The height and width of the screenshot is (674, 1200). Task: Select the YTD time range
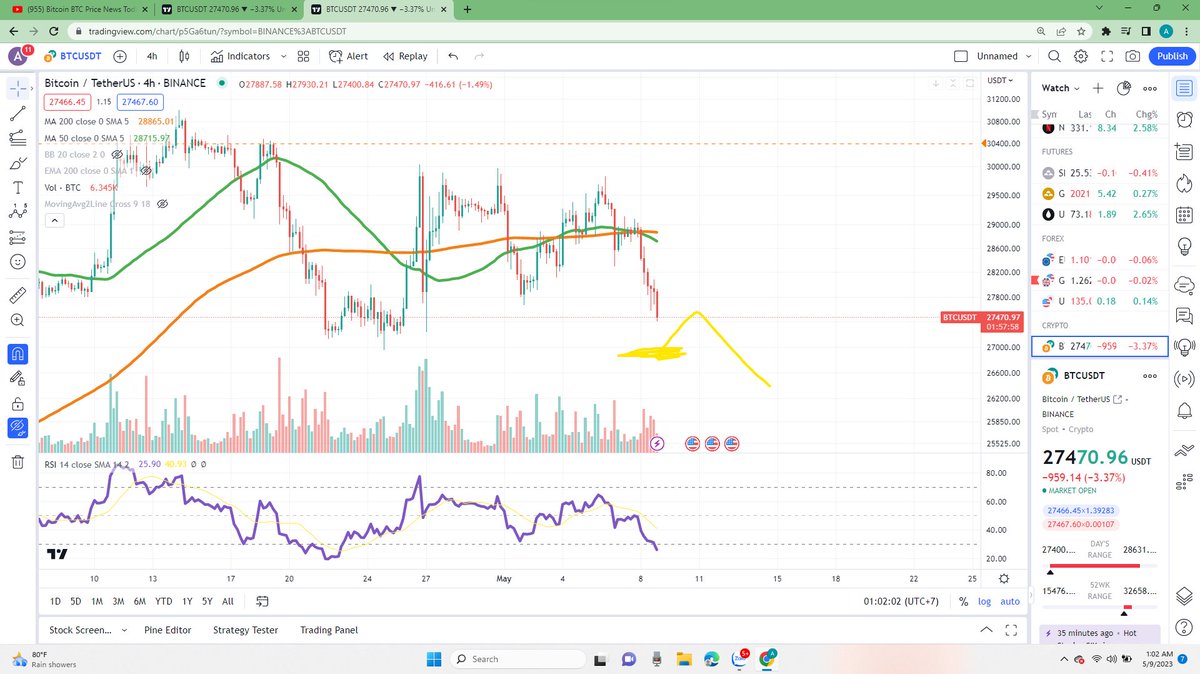[x=163, y=602]
